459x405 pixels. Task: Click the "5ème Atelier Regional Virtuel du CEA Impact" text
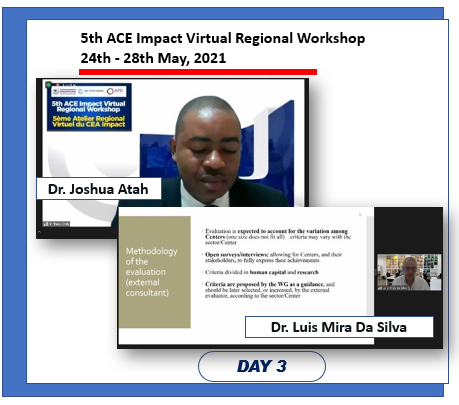coord(89,121)
